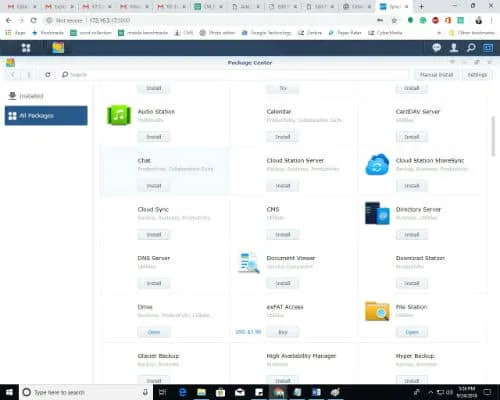Install Cloud Station Server

click(x=283, y=186)
